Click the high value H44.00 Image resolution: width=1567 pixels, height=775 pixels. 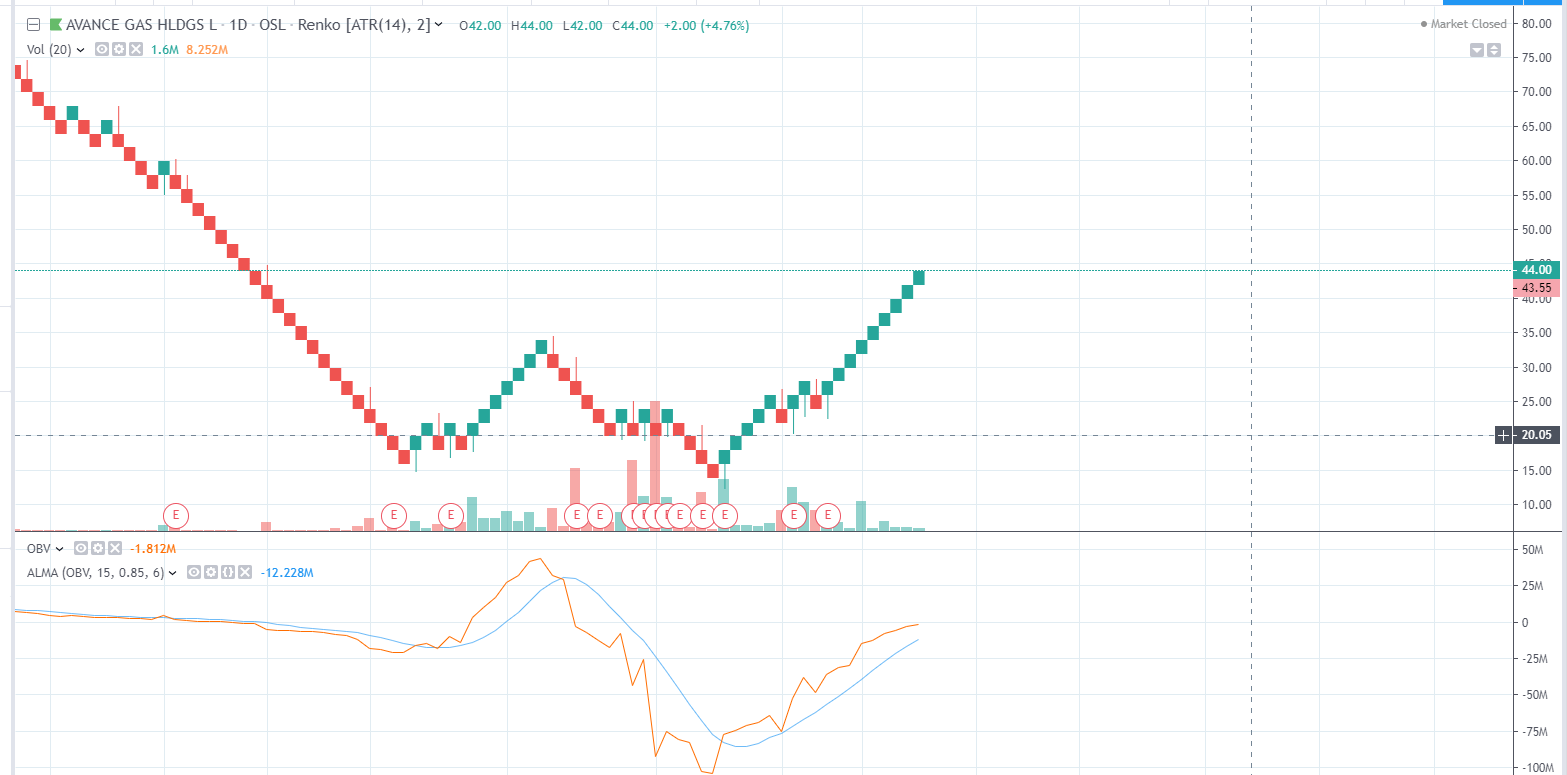pos(531,25)
